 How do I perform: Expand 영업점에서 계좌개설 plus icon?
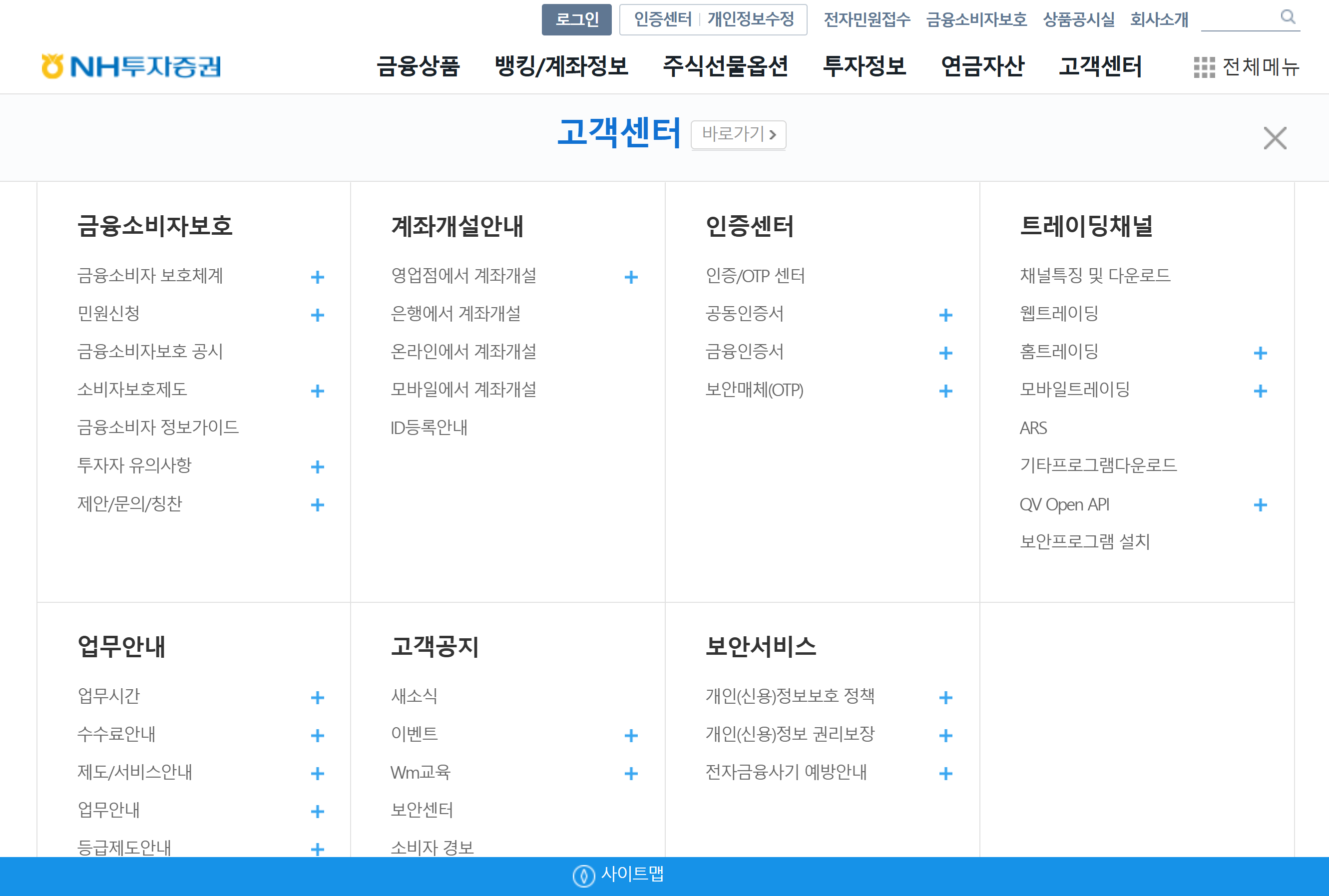click(631, 277)
